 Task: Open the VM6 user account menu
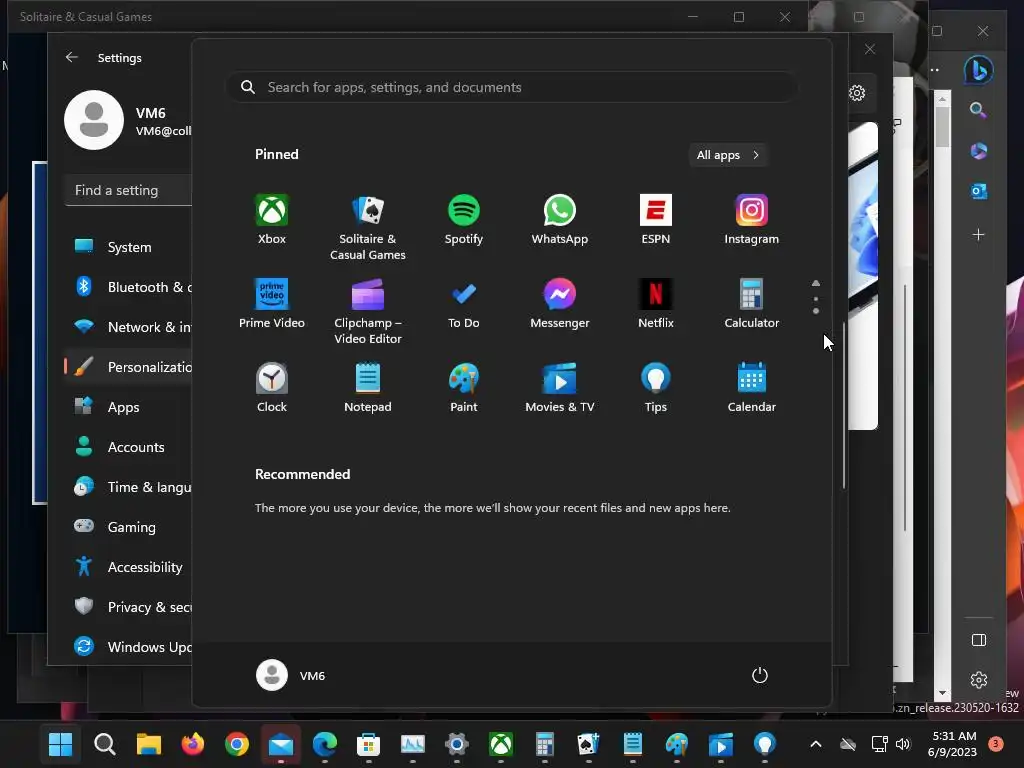(x=291, y=675)
